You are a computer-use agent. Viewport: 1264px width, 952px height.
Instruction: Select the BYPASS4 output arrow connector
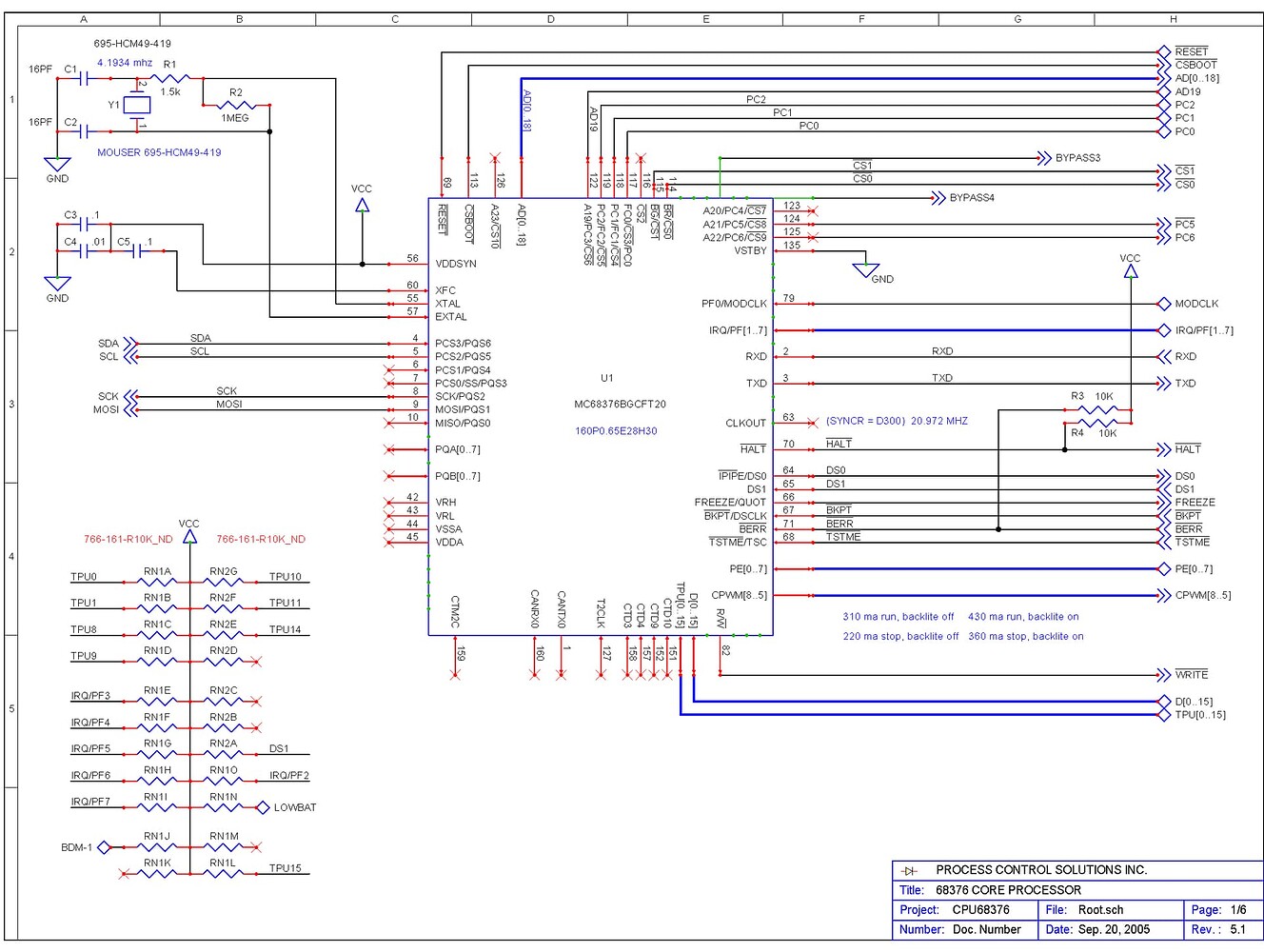938,198
